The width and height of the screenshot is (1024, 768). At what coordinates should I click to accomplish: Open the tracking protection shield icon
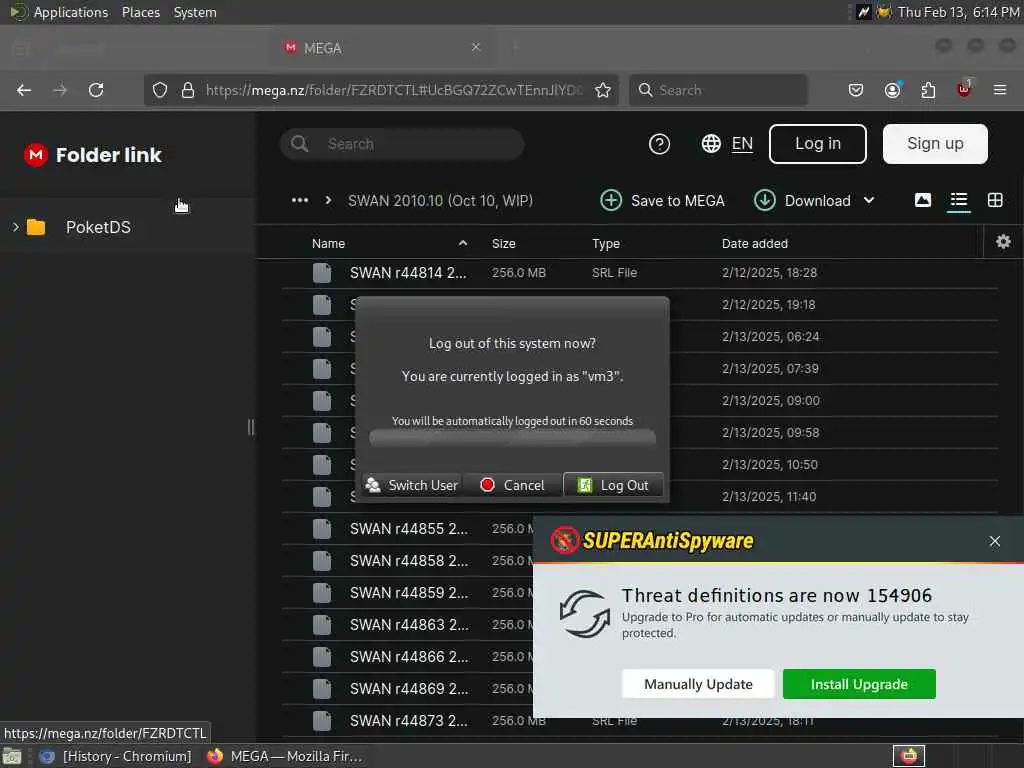[160, 90]
